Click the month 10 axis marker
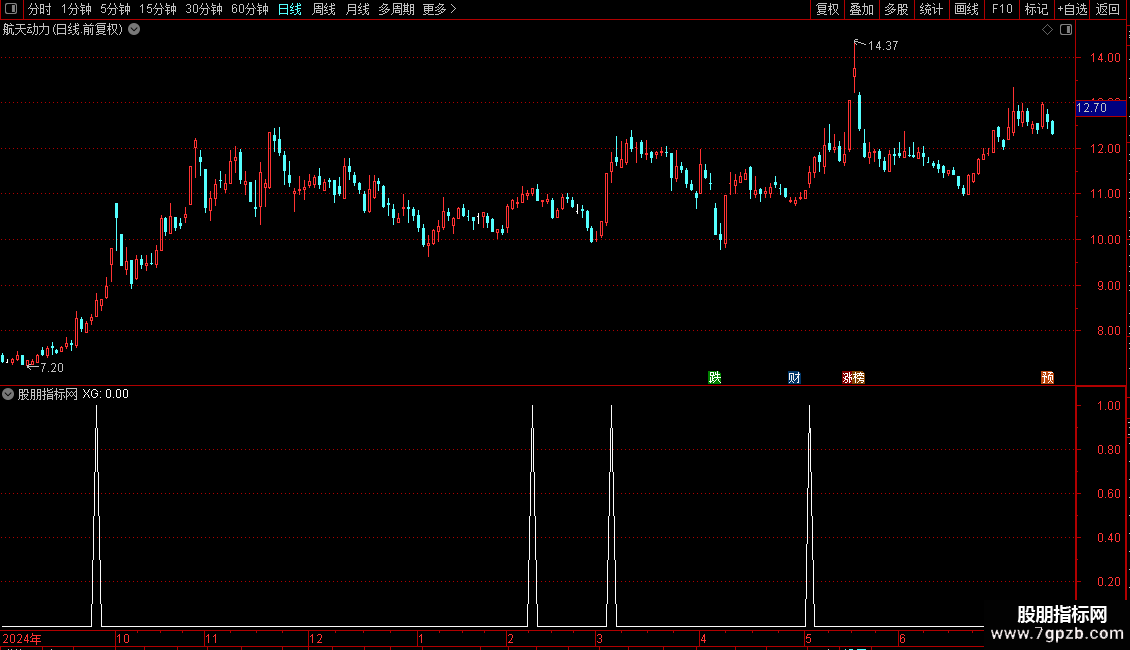Screen dimensions: 1130x650 (x=123, y=639)
